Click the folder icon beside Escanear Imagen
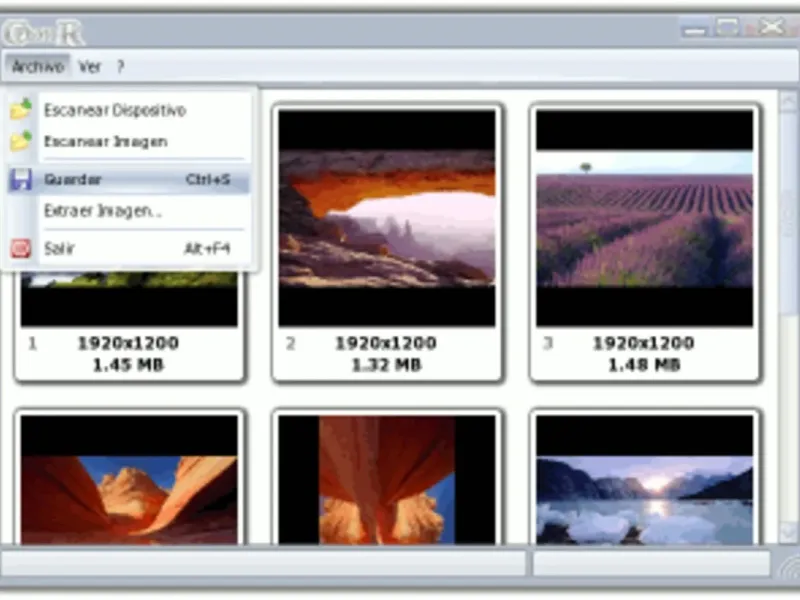The height and width of the screenshot is (600, 800). [x=21, y=141]
